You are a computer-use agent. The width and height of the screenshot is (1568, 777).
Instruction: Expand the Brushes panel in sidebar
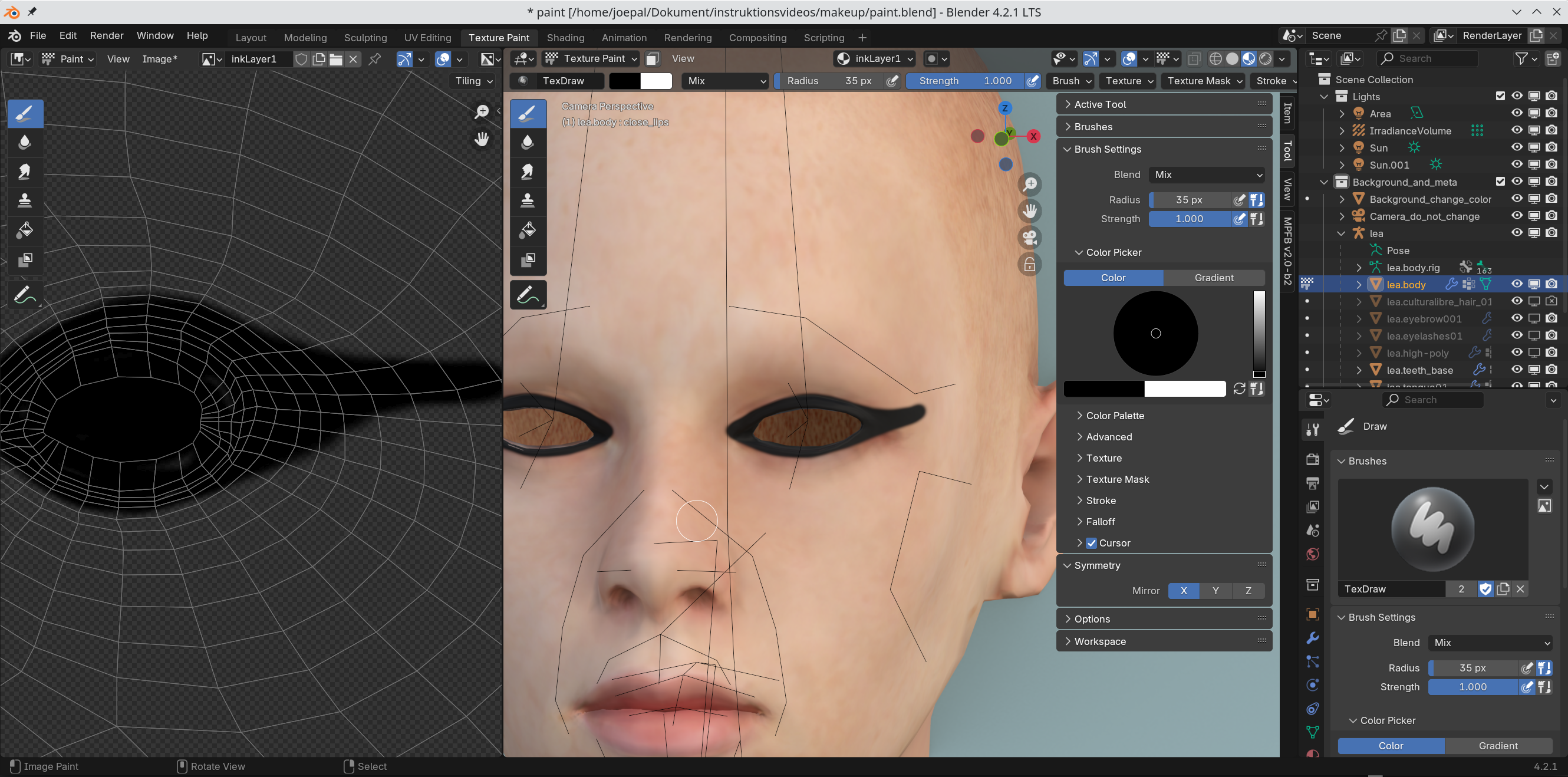1164,127
